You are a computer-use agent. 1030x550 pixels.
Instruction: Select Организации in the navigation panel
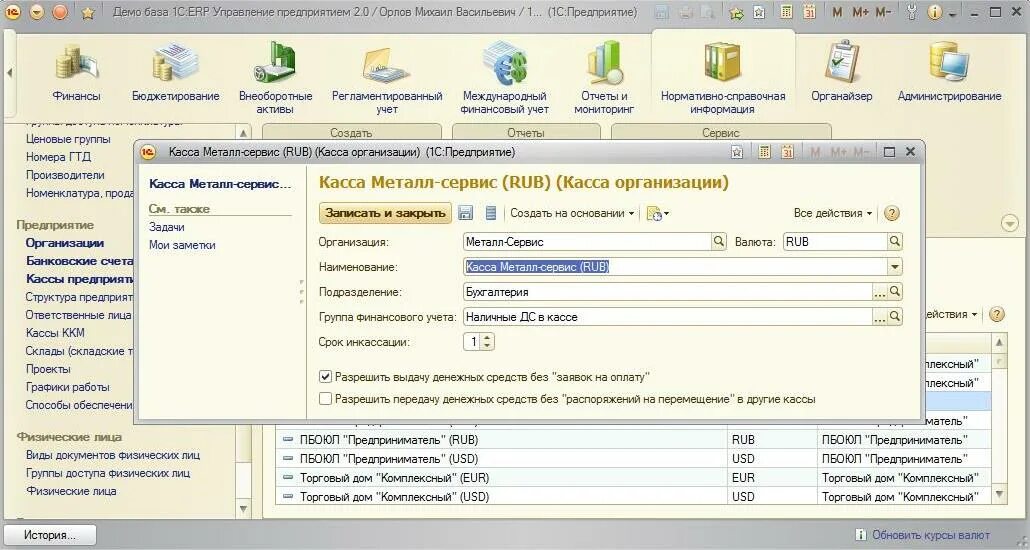coord(65,242)
